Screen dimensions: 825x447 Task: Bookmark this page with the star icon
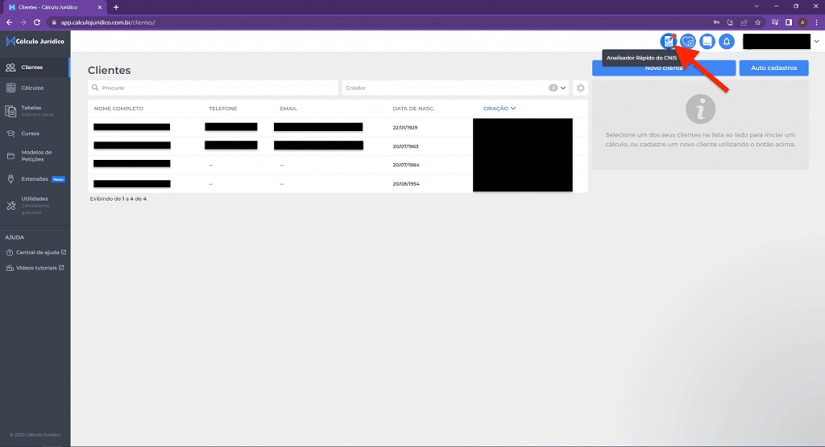(x=758, y=22)
